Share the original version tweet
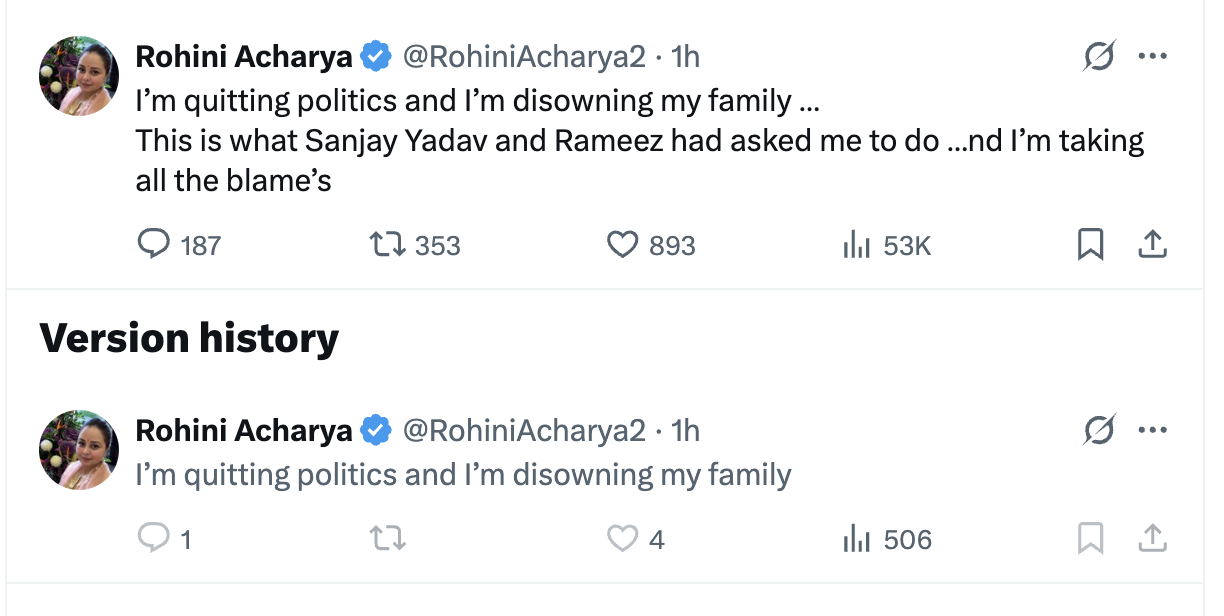Screen dimensions: 1224x616 (x=1152, y=539)
